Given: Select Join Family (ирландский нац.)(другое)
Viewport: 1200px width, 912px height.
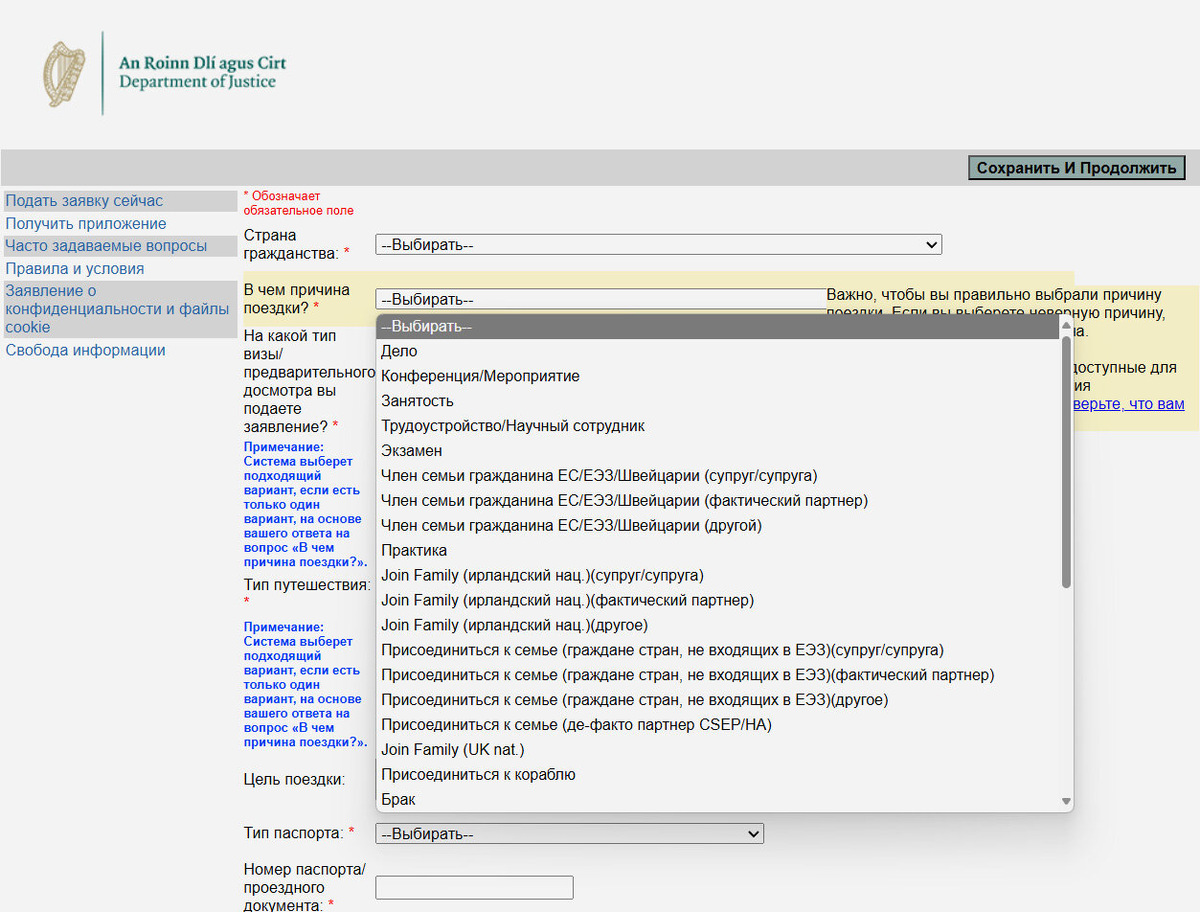Looking at the screenshot, I should pyautogui.click(x=718, y=626).
